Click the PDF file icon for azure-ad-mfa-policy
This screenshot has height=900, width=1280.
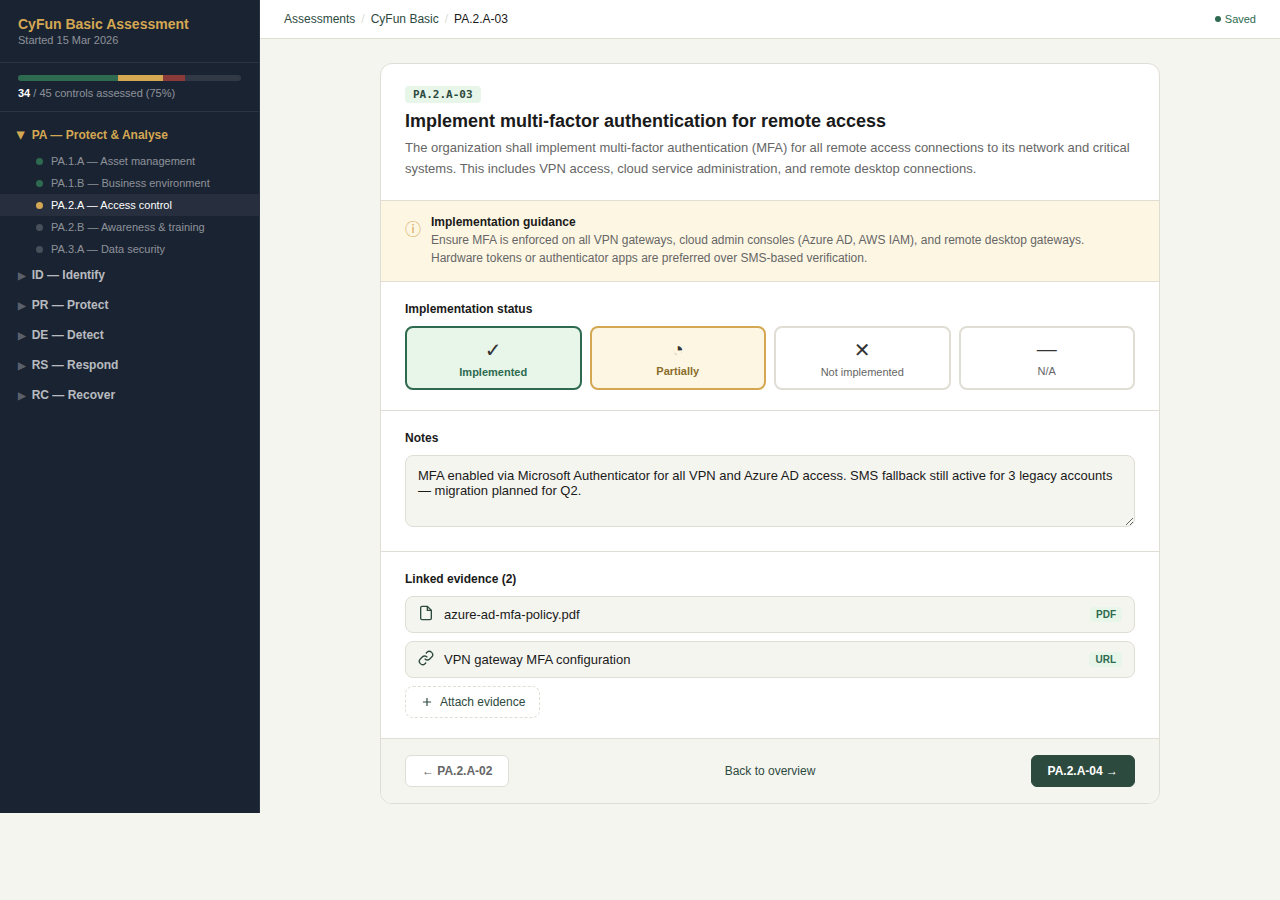(426, 614)
